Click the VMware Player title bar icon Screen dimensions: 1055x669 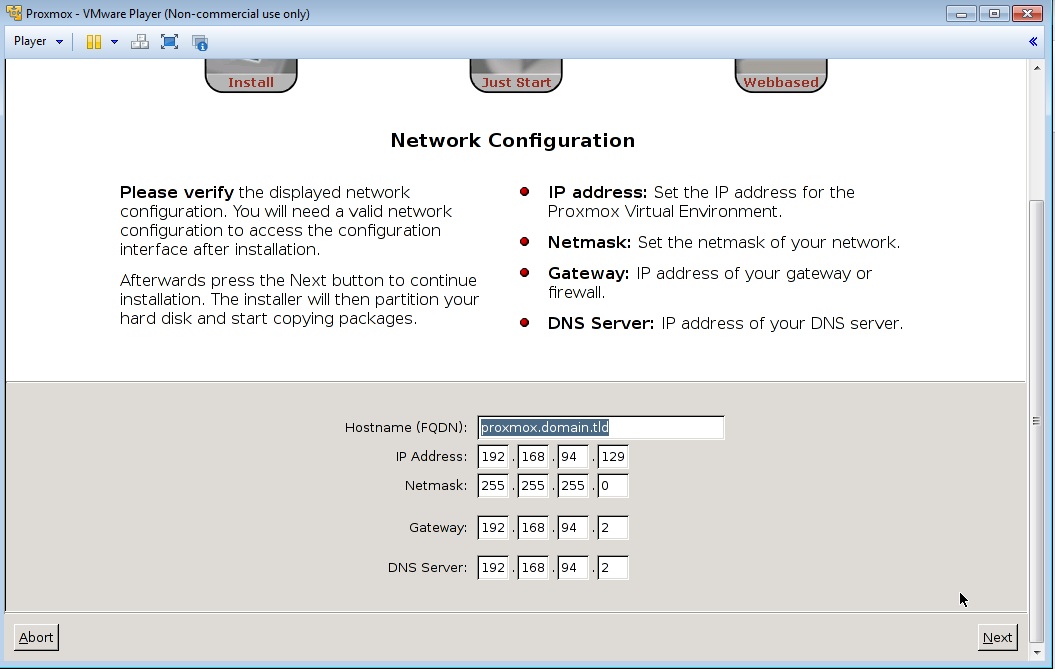[x=13, y=13]
